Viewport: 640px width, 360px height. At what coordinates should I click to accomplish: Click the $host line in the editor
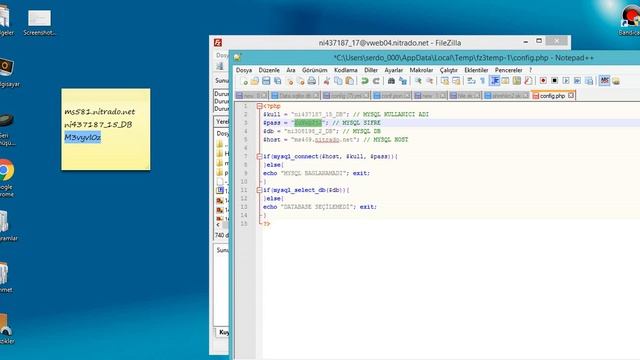click(x=336, y=140)
